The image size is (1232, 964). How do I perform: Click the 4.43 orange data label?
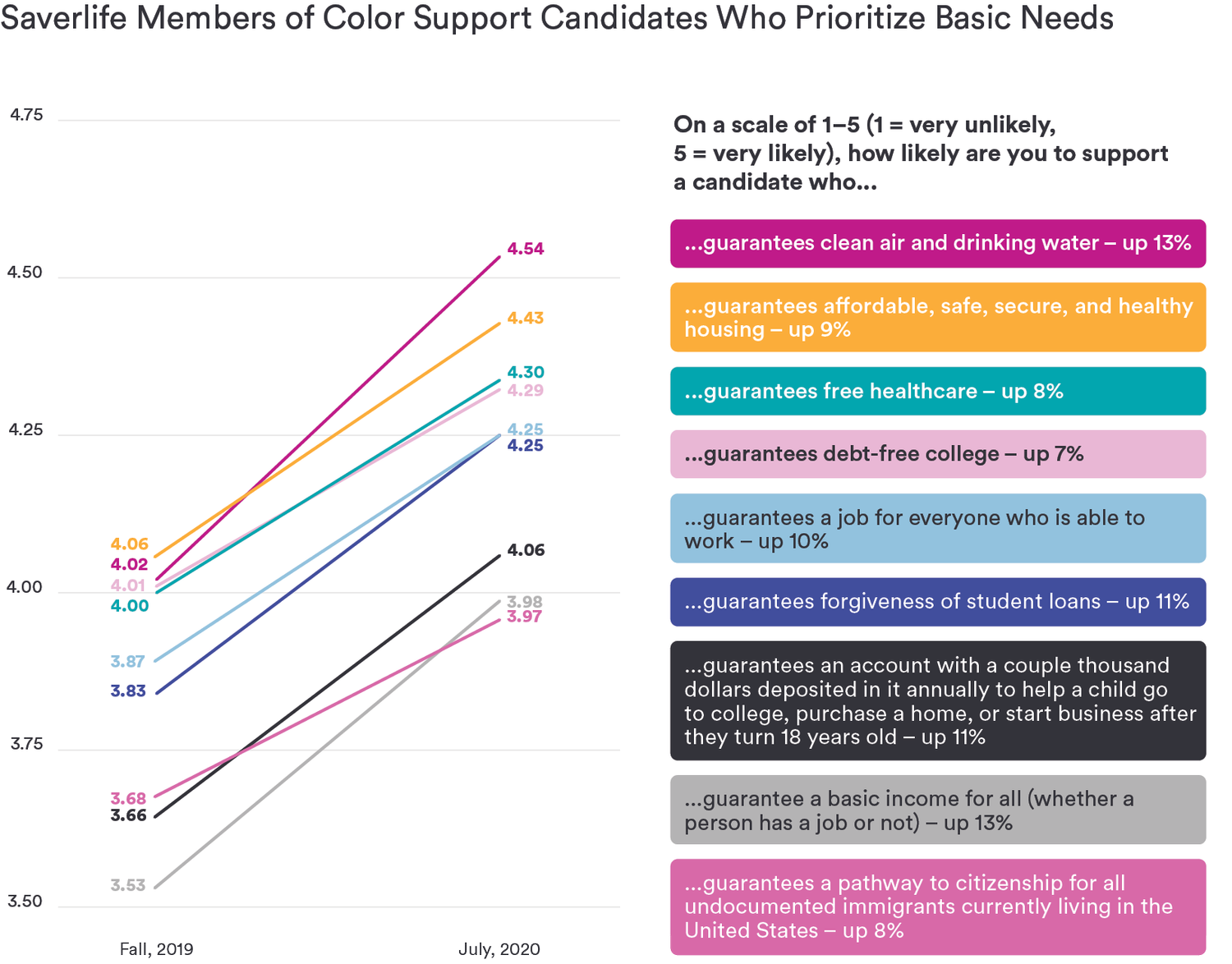click(x=525, y=318)
